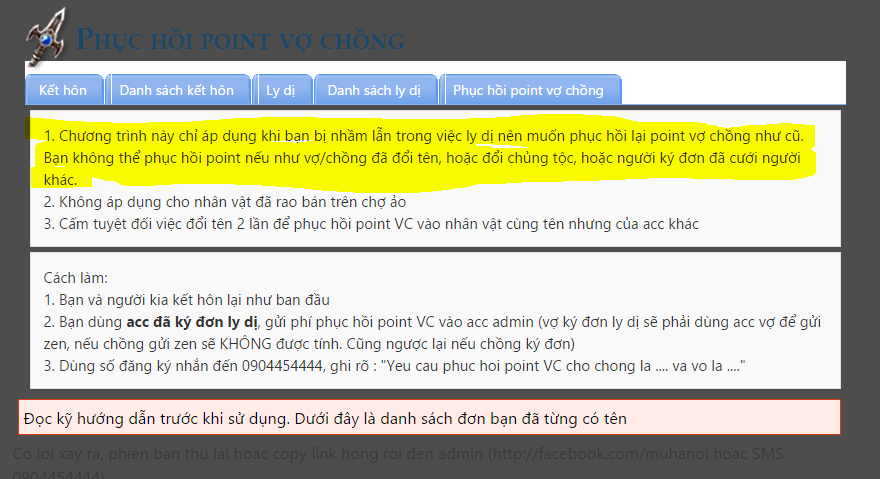This screenshot has height=479, width=880.
Task: Open the Danh sách ly dị tab
Action: [x=375, y=90]
